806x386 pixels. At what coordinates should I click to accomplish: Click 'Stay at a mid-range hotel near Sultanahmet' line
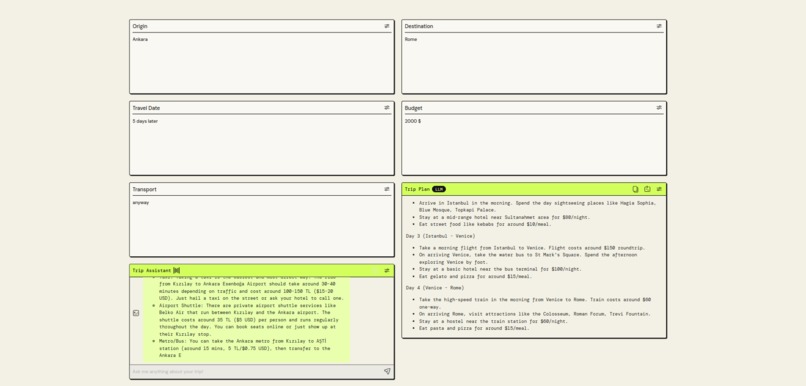(x=504, y=217)
